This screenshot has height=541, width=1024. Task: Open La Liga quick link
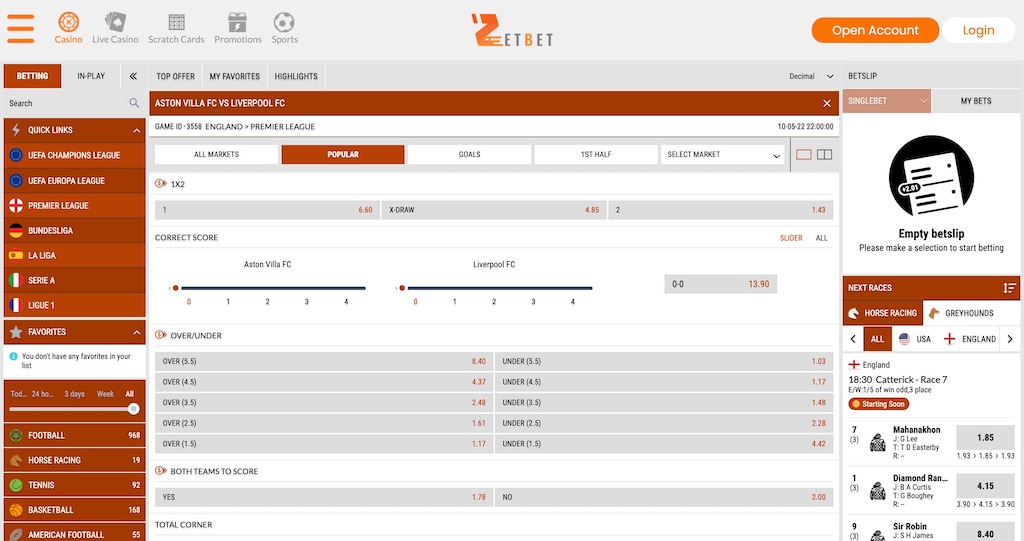click(74, 255)
